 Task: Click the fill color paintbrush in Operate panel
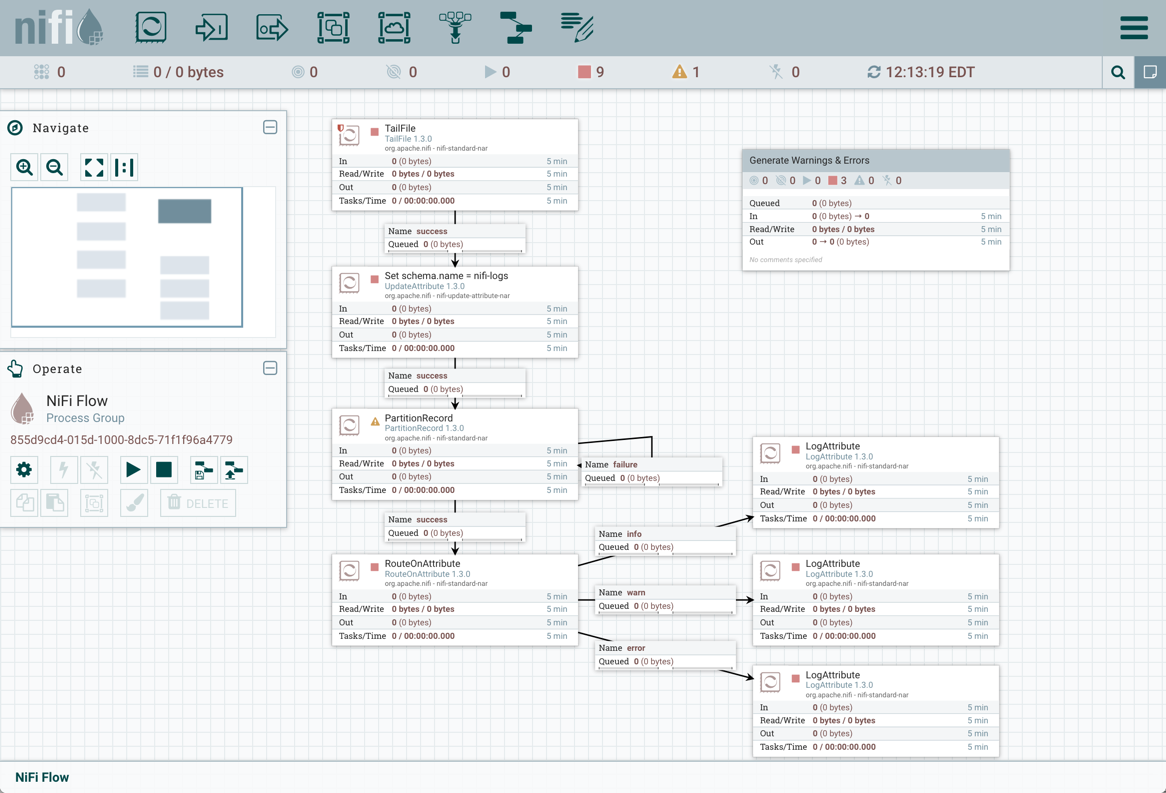136,503
